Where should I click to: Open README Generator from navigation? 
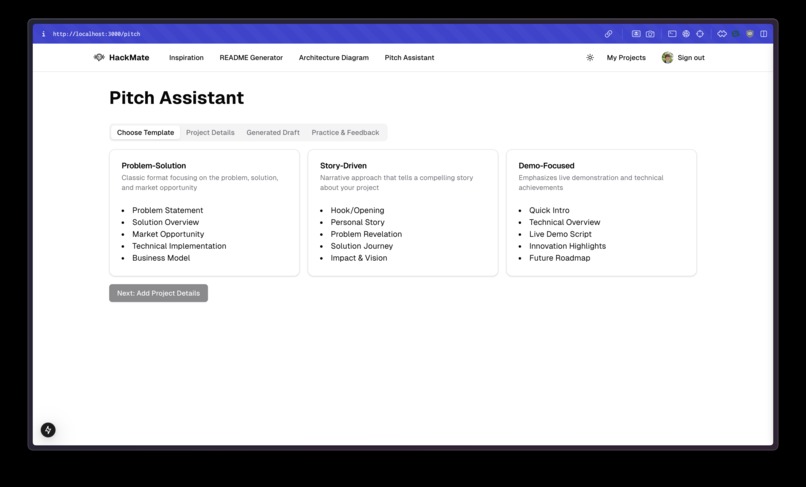tap(251, 58)
